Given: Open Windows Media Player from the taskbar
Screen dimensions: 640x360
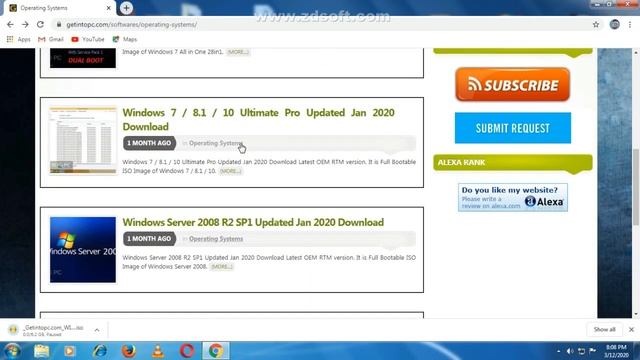Looking at the screenshot, I should [69, 351].
